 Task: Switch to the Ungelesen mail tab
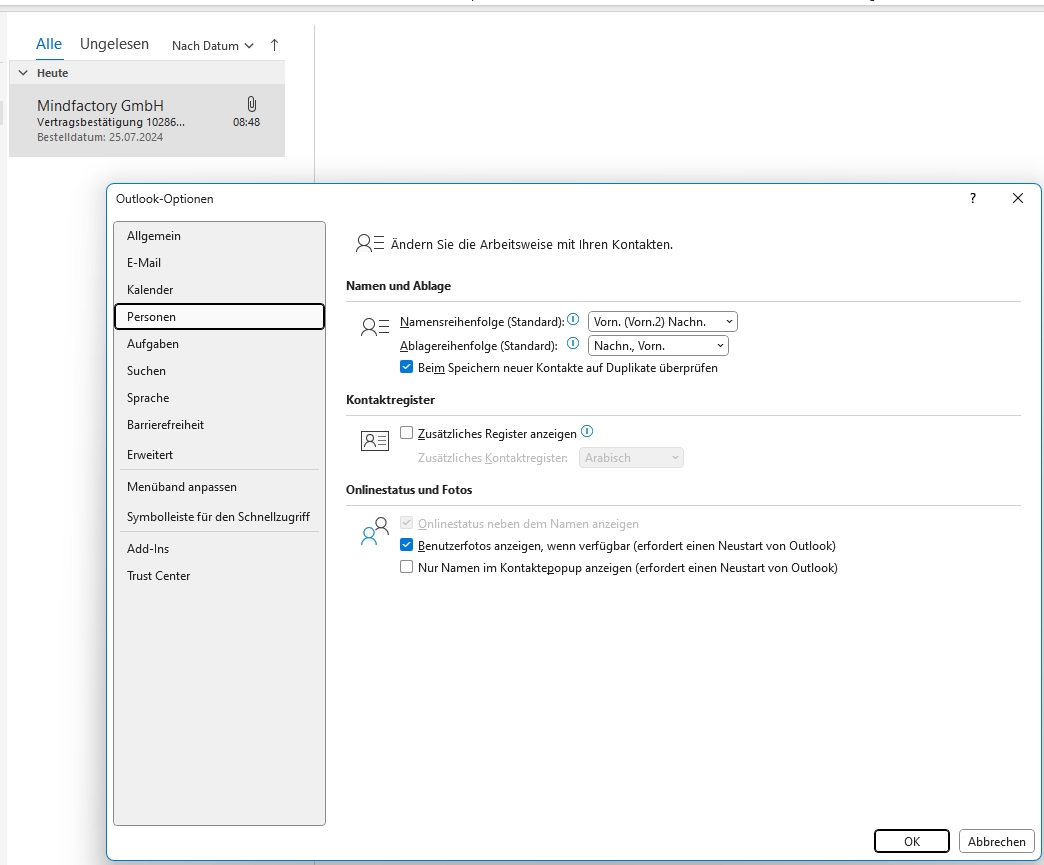115,44
